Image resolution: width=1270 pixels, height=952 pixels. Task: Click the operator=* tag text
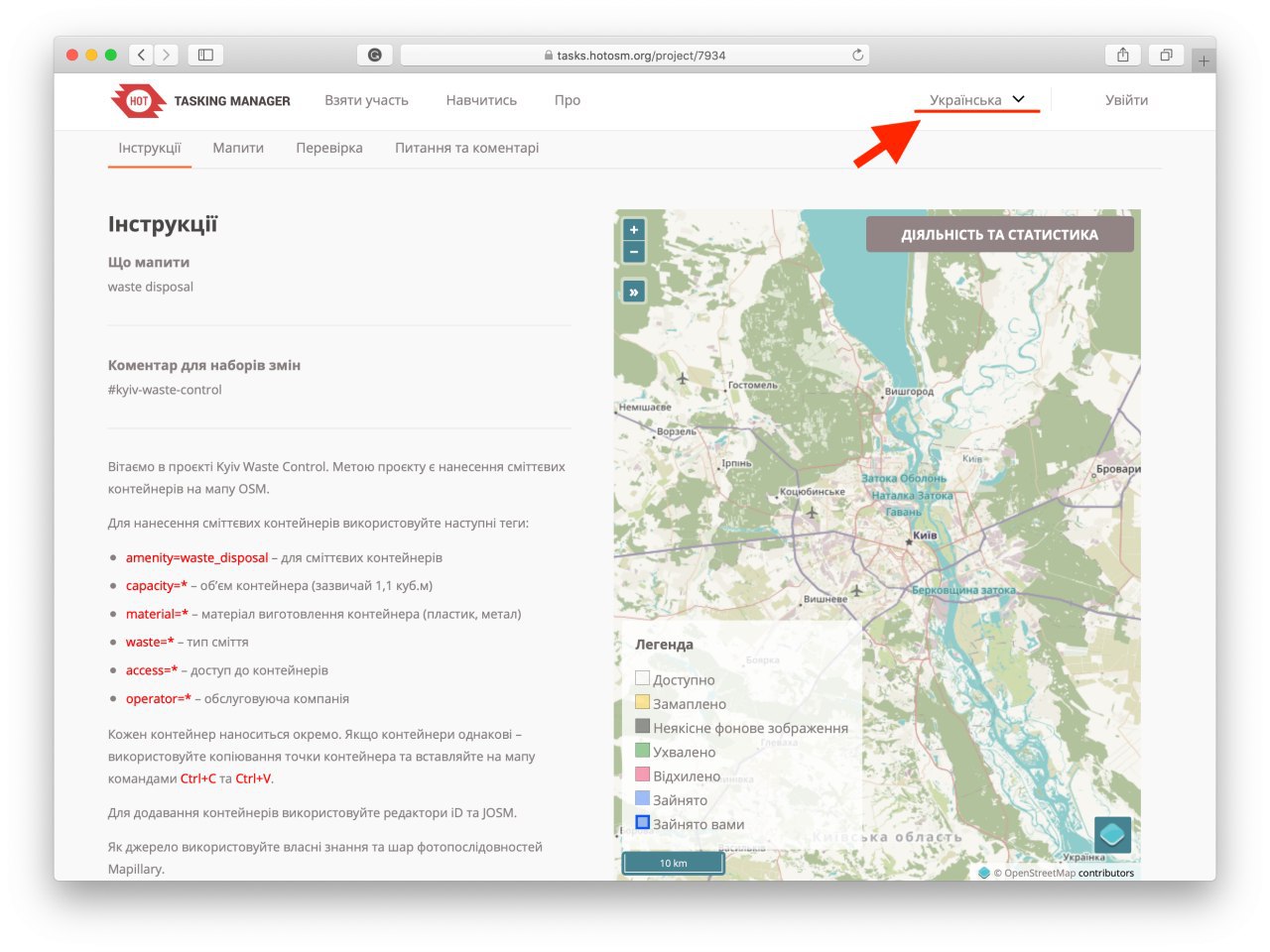coord(159,698)
